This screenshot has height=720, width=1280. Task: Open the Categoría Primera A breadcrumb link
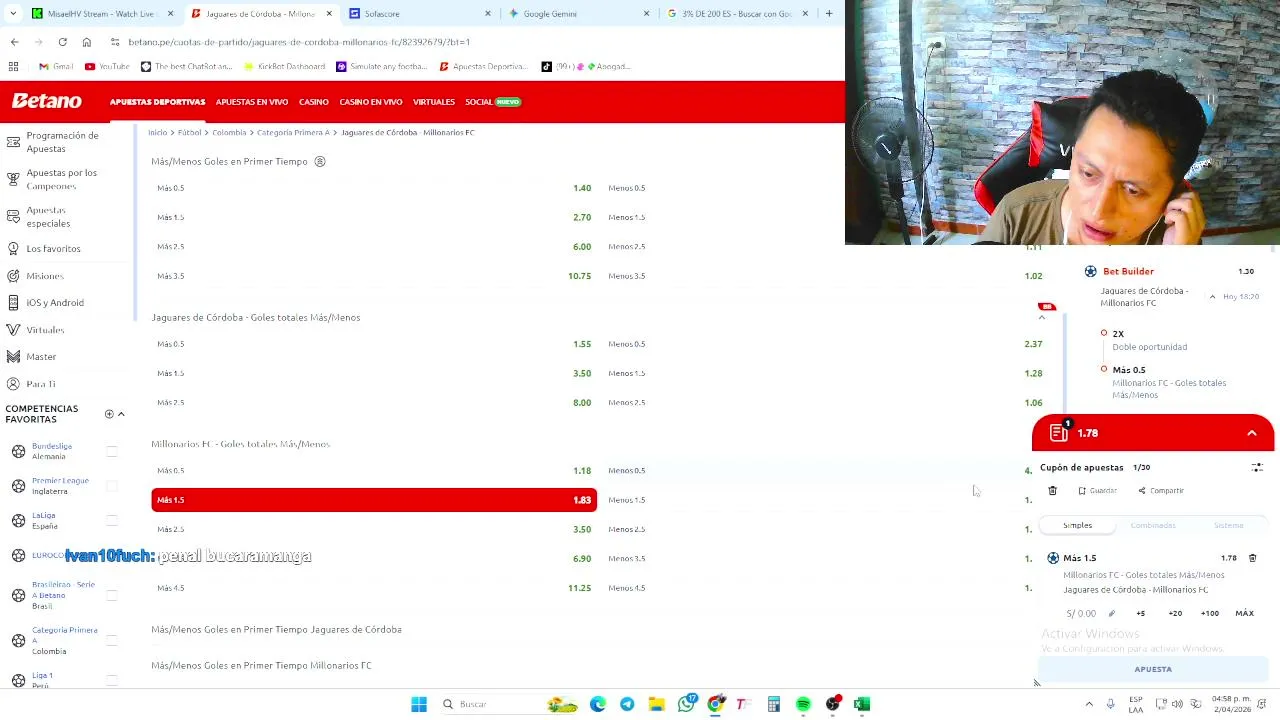tap(292, 132)
